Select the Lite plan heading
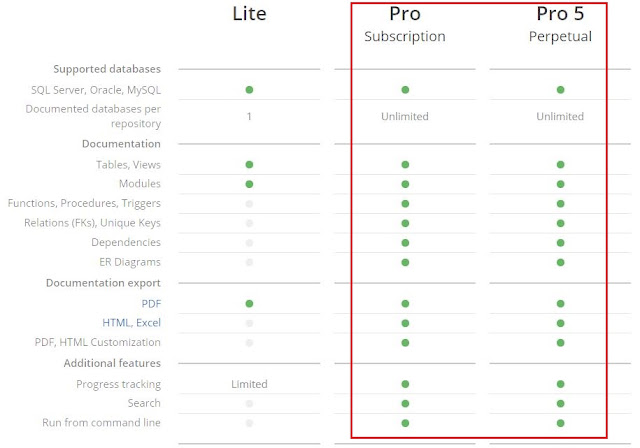Screen dimensions: 640x448 (x=249, y=13)
